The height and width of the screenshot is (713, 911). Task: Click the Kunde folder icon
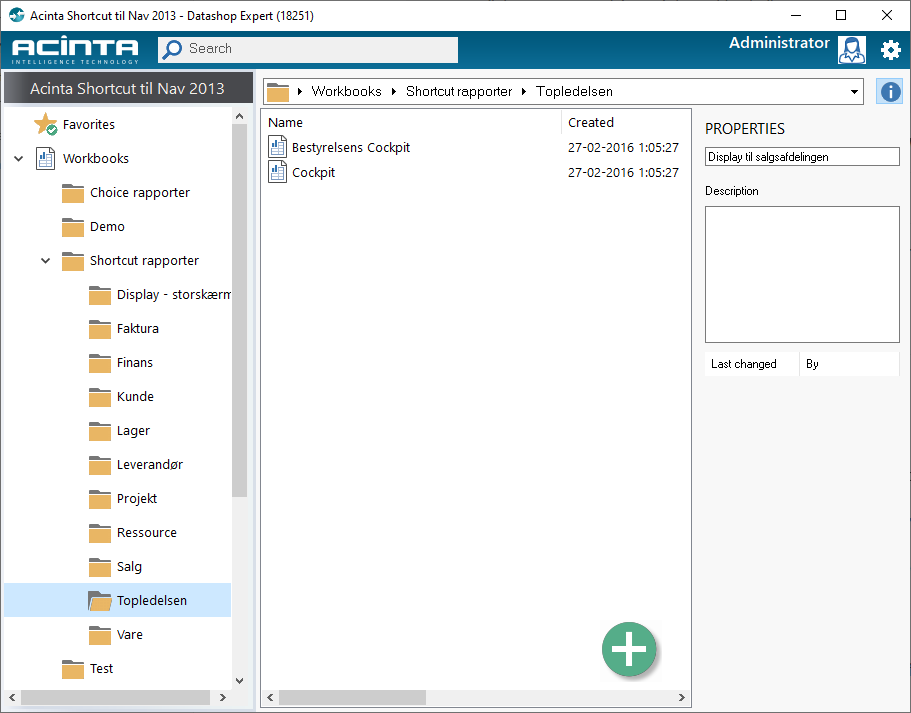(x=100, y=397)
